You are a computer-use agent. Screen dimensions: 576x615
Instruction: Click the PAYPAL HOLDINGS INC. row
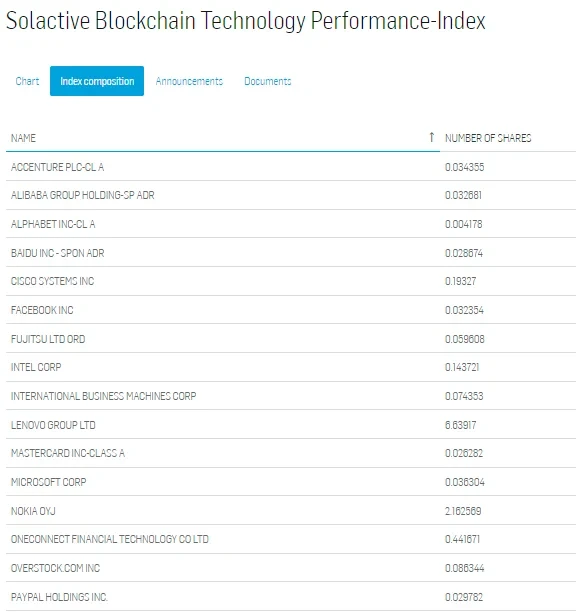point(291,597)
